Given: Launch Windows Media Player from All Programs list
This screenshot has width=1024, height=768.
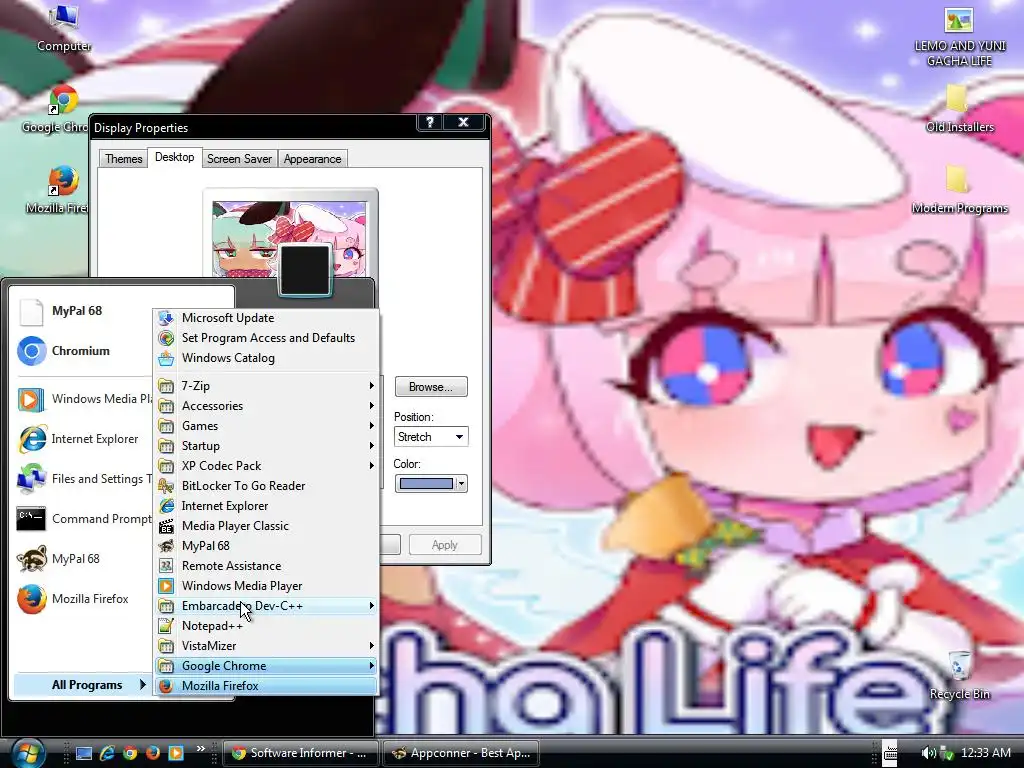Looking at the screenshot, I should click(266, 586).
